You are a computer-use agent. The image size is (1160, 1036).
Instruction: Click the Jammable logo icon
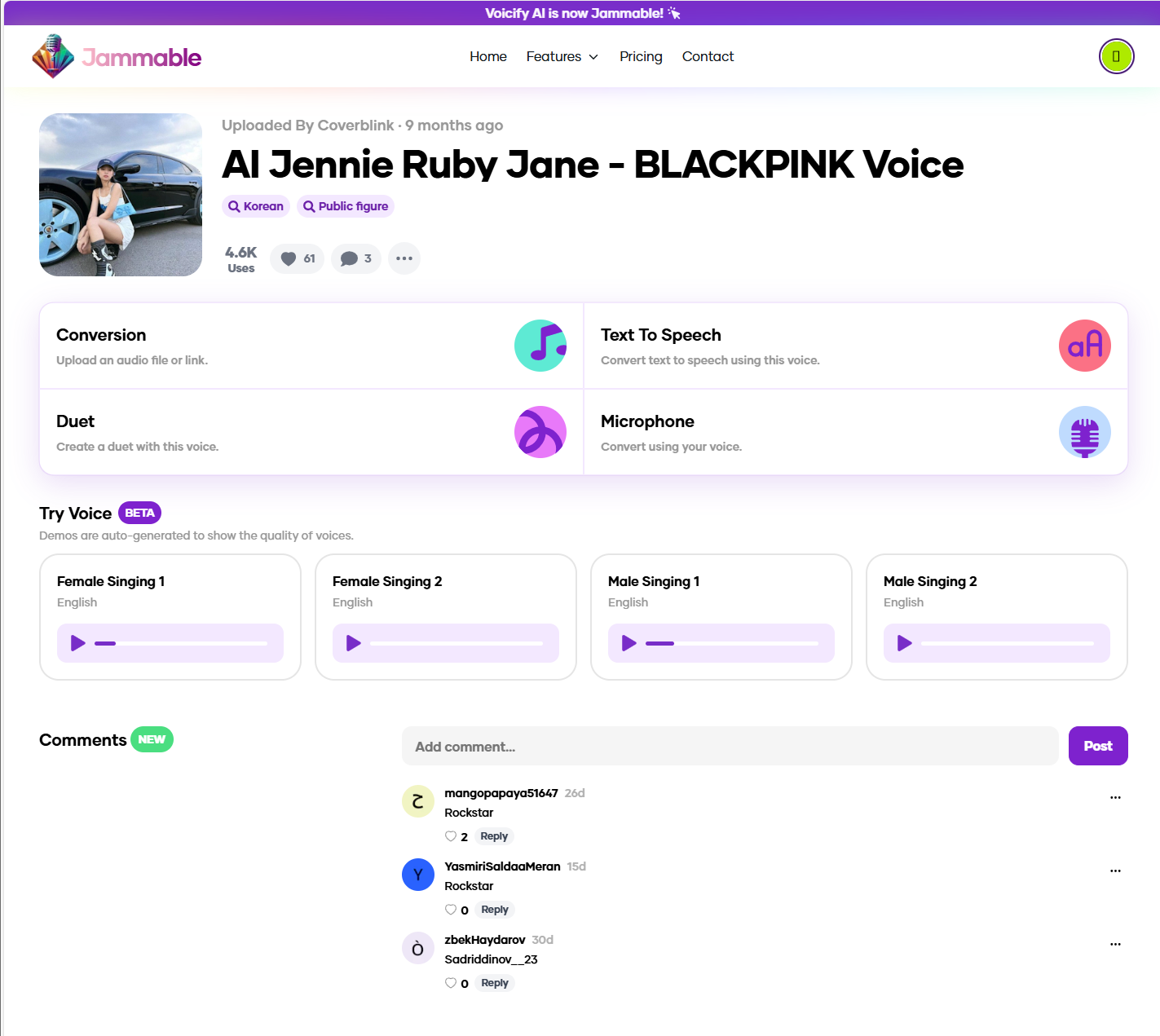[x=53, y=56]
